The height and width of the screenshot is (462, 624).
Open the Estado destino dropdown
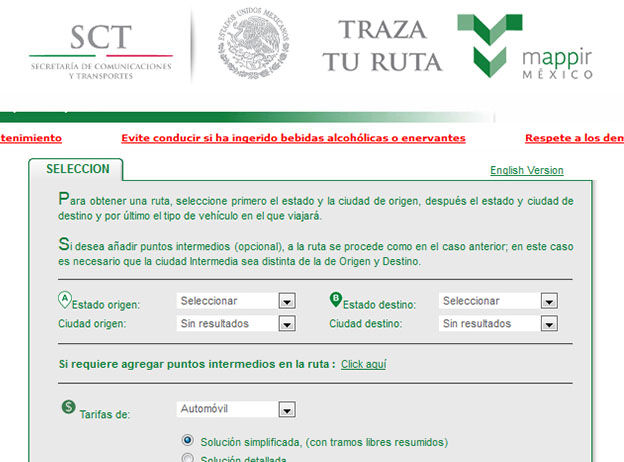[498, 301]
